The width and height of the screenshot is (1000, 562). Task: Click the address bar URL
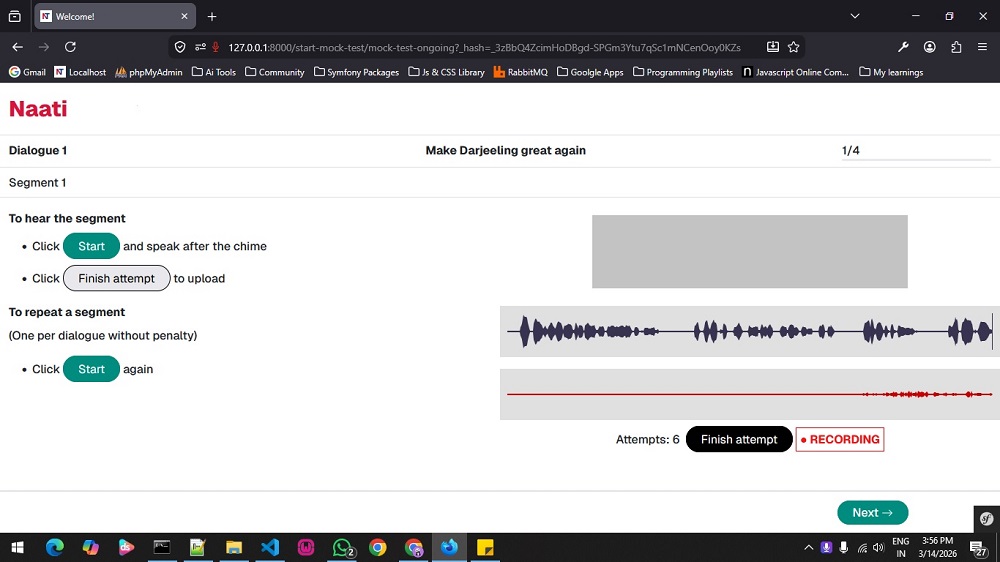tap(485, 47)
